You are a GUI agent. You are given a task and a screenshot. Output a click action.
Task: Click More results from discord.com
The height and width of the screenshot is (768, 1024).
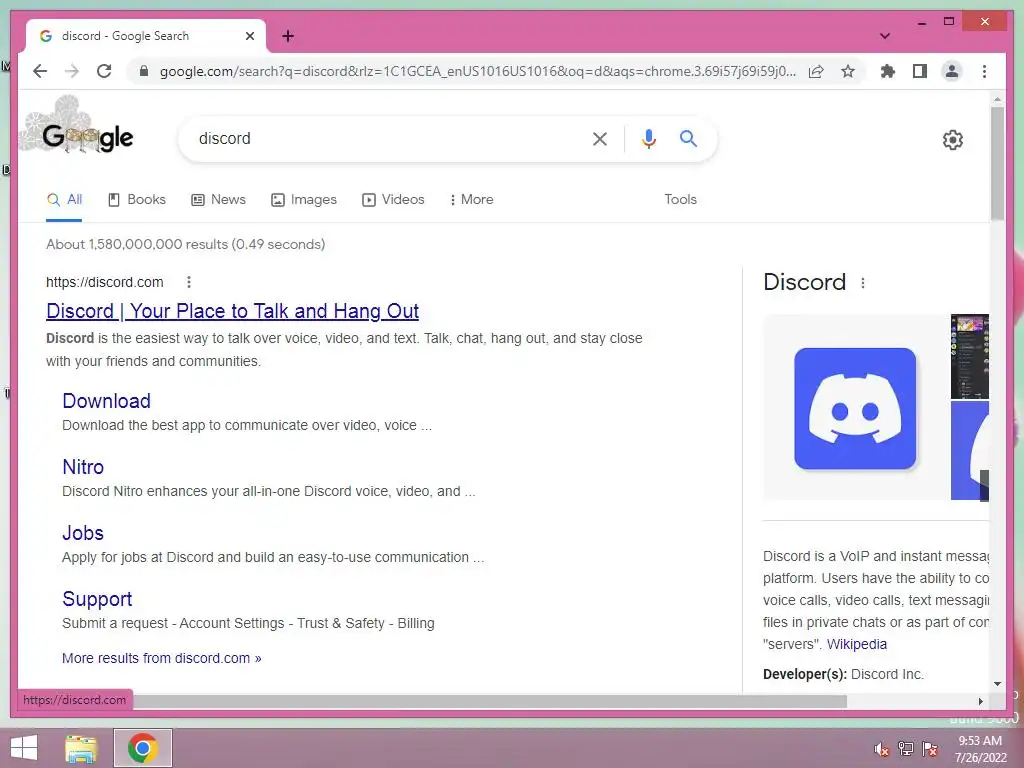[161, 658]
